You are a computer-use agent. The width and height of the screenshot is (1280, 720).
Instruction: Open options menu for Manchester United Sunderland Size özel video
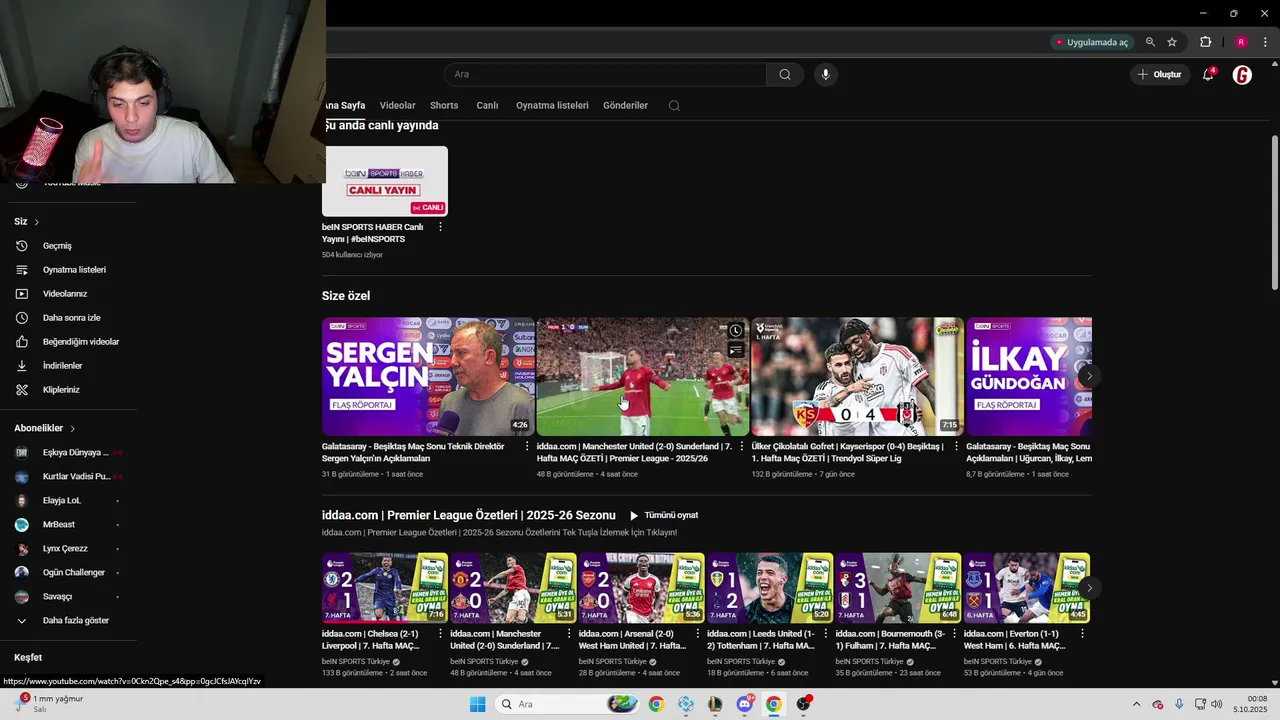[741, 446]
